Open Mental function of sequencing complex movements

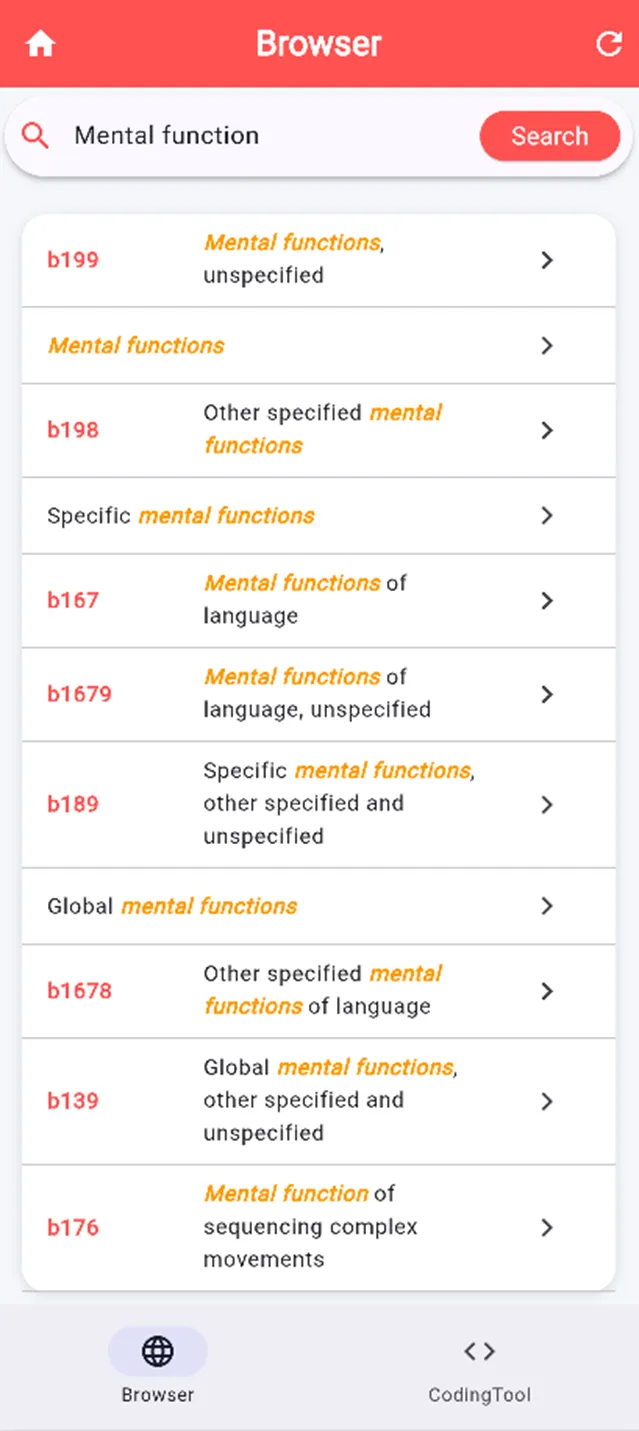coord(310,1226)
